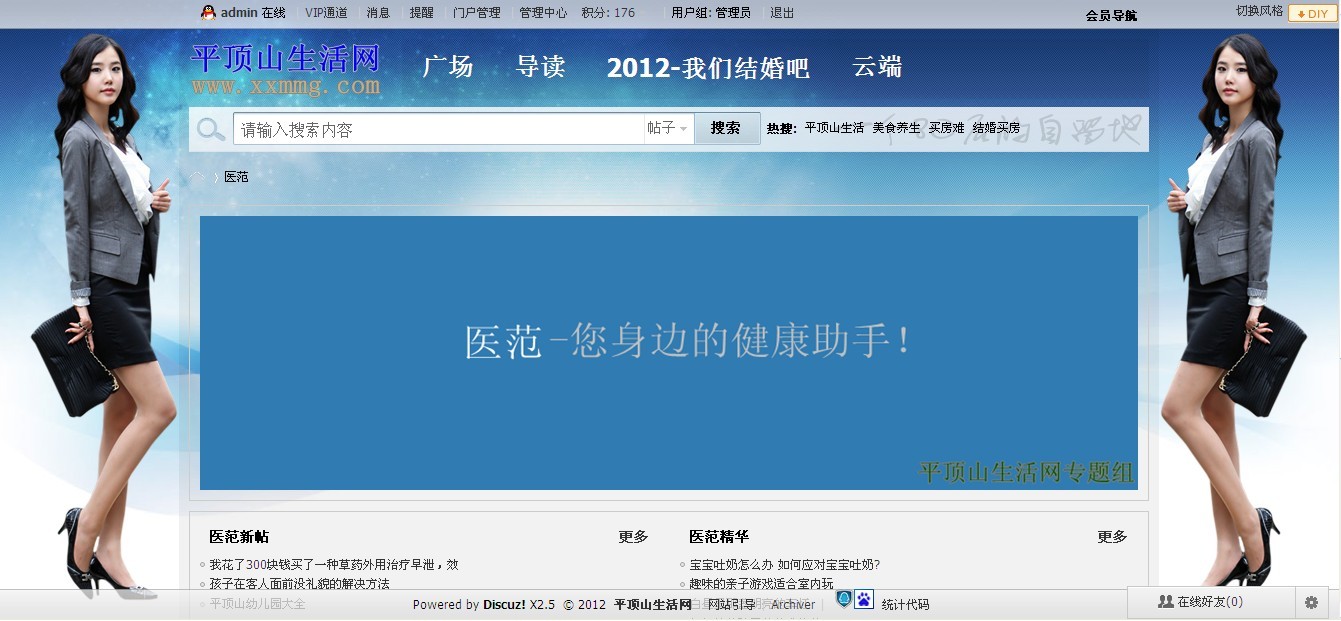Open post 趣味的亲子游戏适合室内玩
The width and height of the screenshot is (1341, 621).
[x=761, y=584]
